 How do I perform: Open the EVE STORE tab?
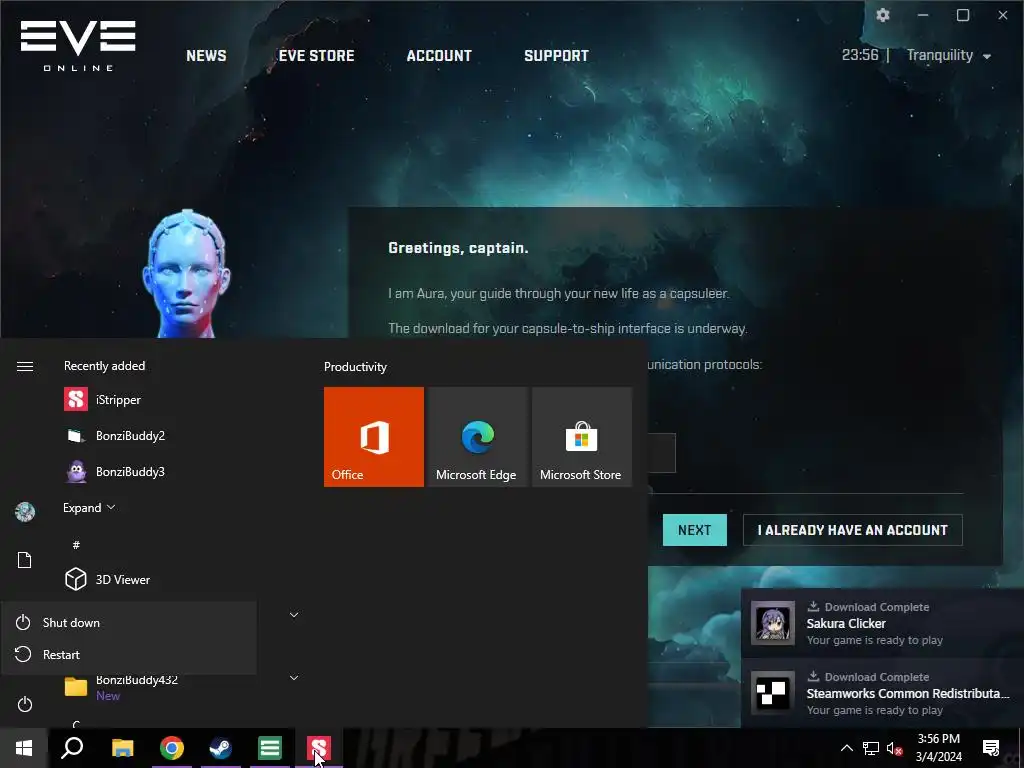pos(317,56)
